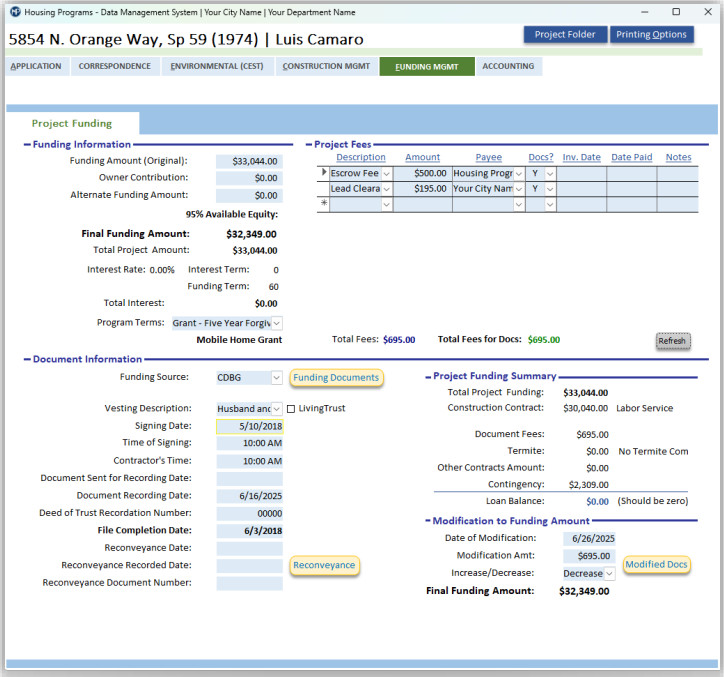
Task: Click the File Completion Date field
Action: pos(249,531)
